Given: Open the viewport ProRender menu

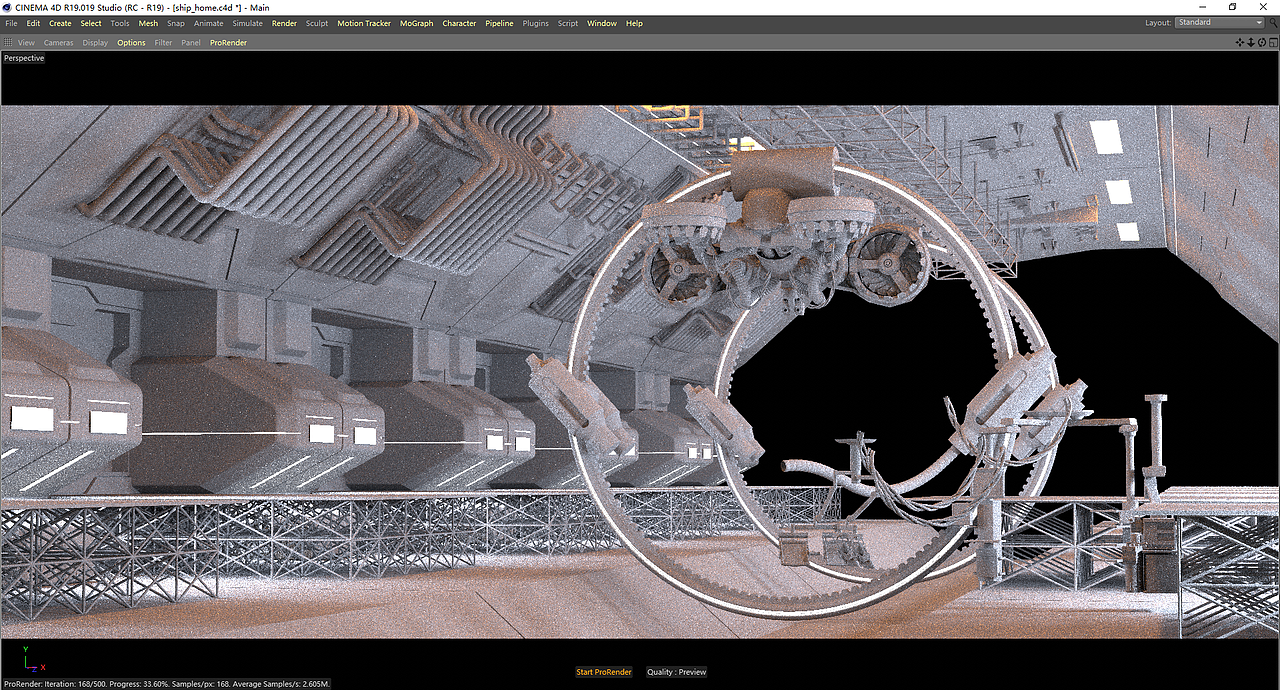Looking at the screenshot, I should [228, 43].
